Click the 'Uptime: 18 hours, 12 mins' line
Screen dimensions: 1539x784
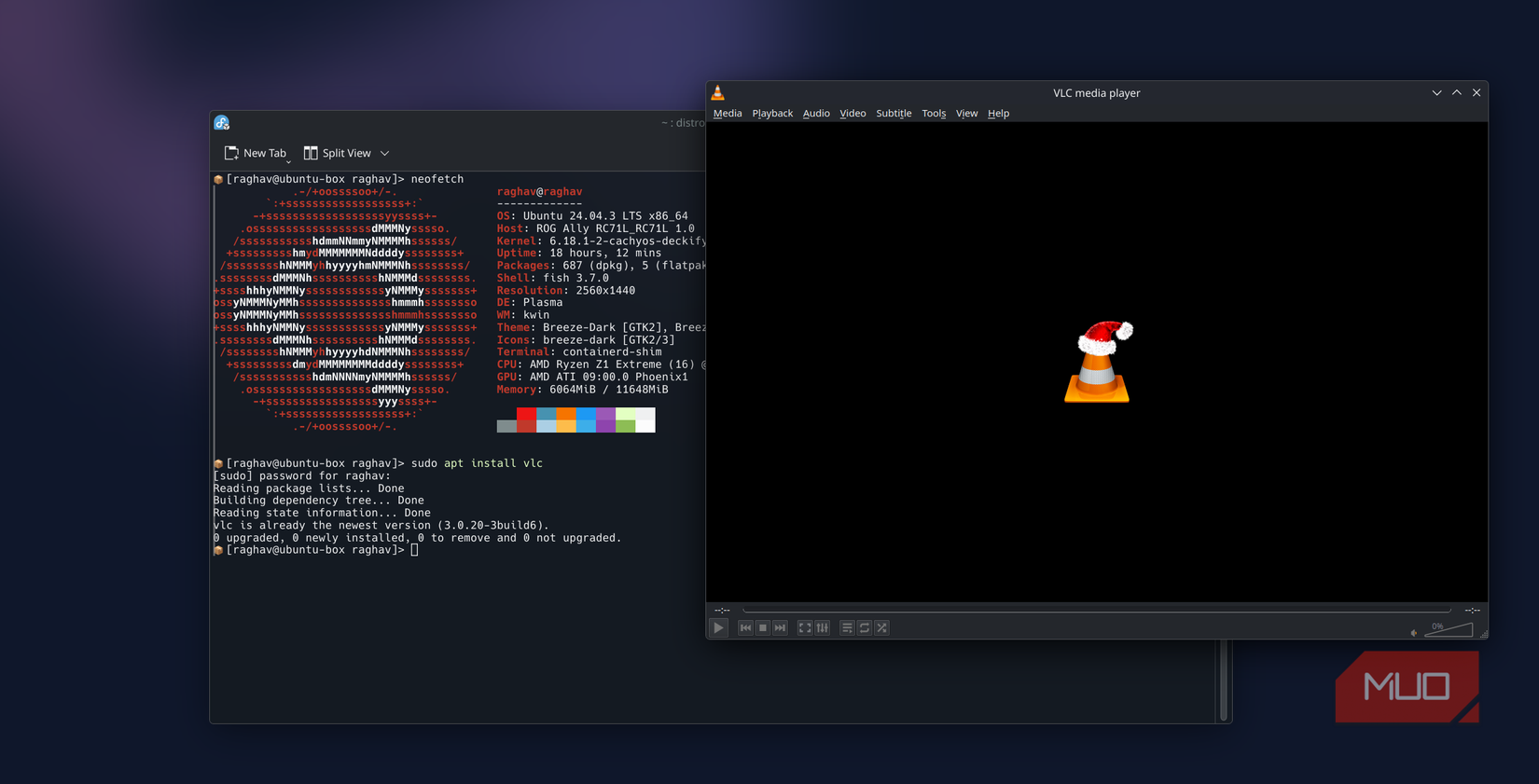(578, 253)
